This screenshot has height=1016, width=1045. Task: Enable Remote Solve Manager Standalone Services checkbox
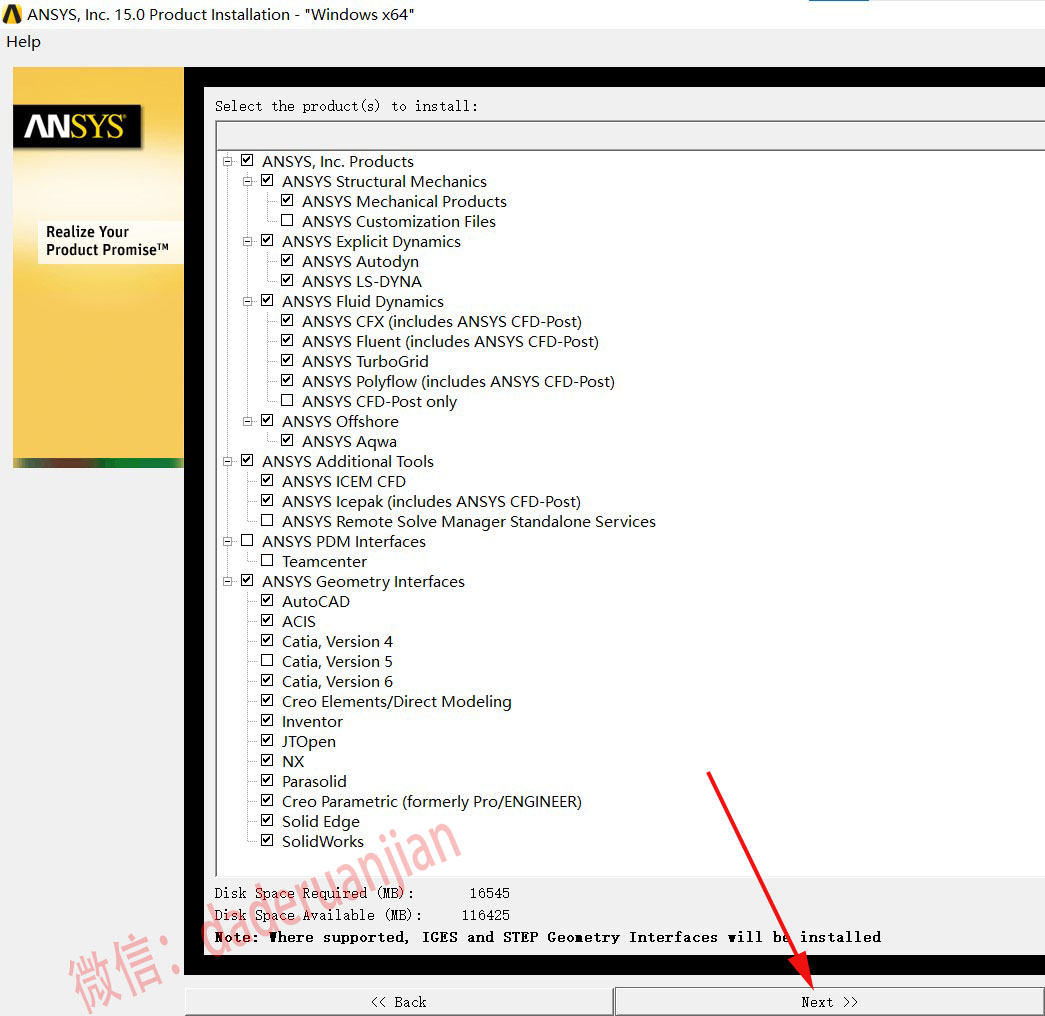click(x=267, y=521)
